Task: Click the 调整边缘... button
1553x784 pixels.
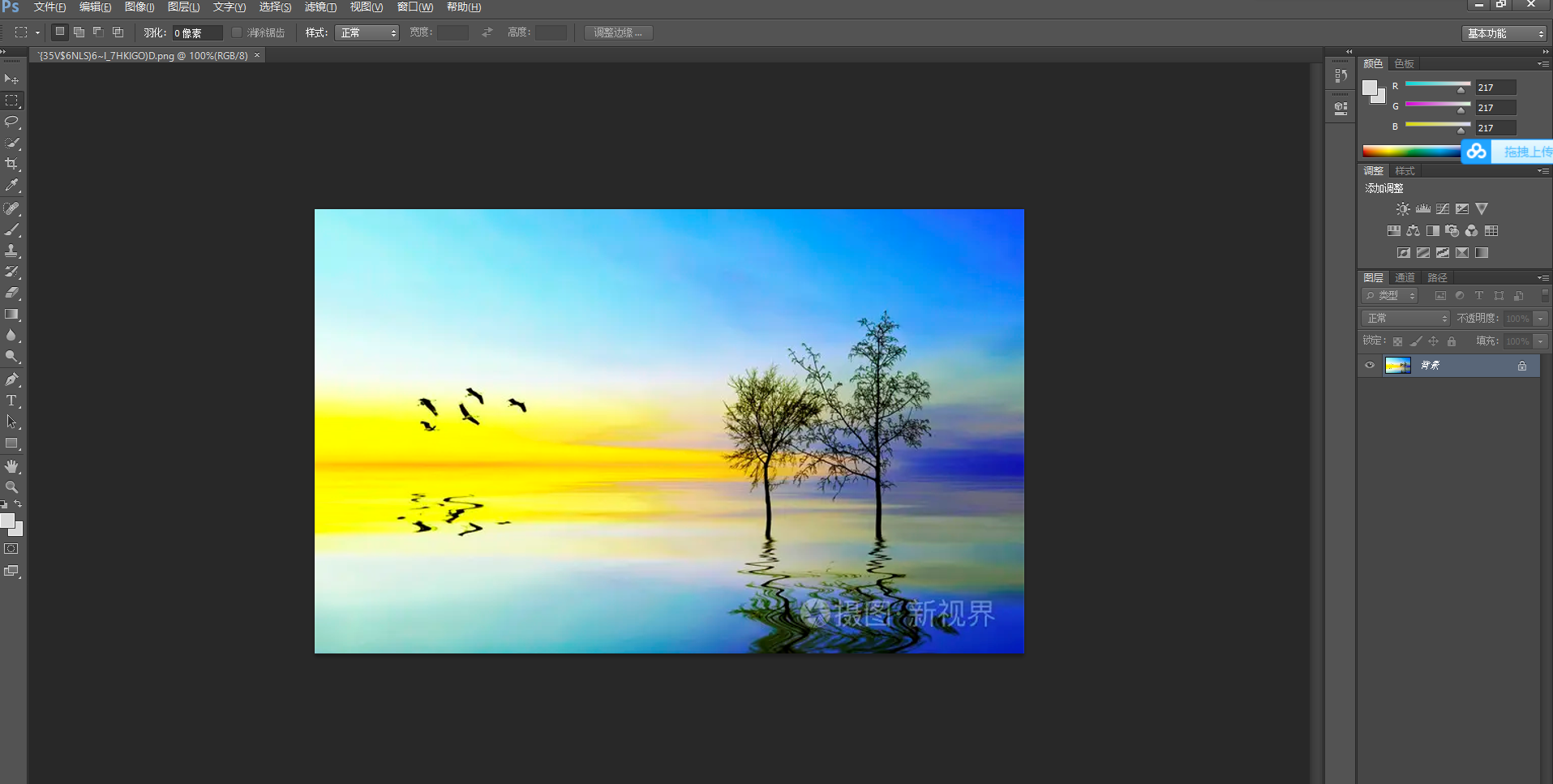Action: click(619, 32)
